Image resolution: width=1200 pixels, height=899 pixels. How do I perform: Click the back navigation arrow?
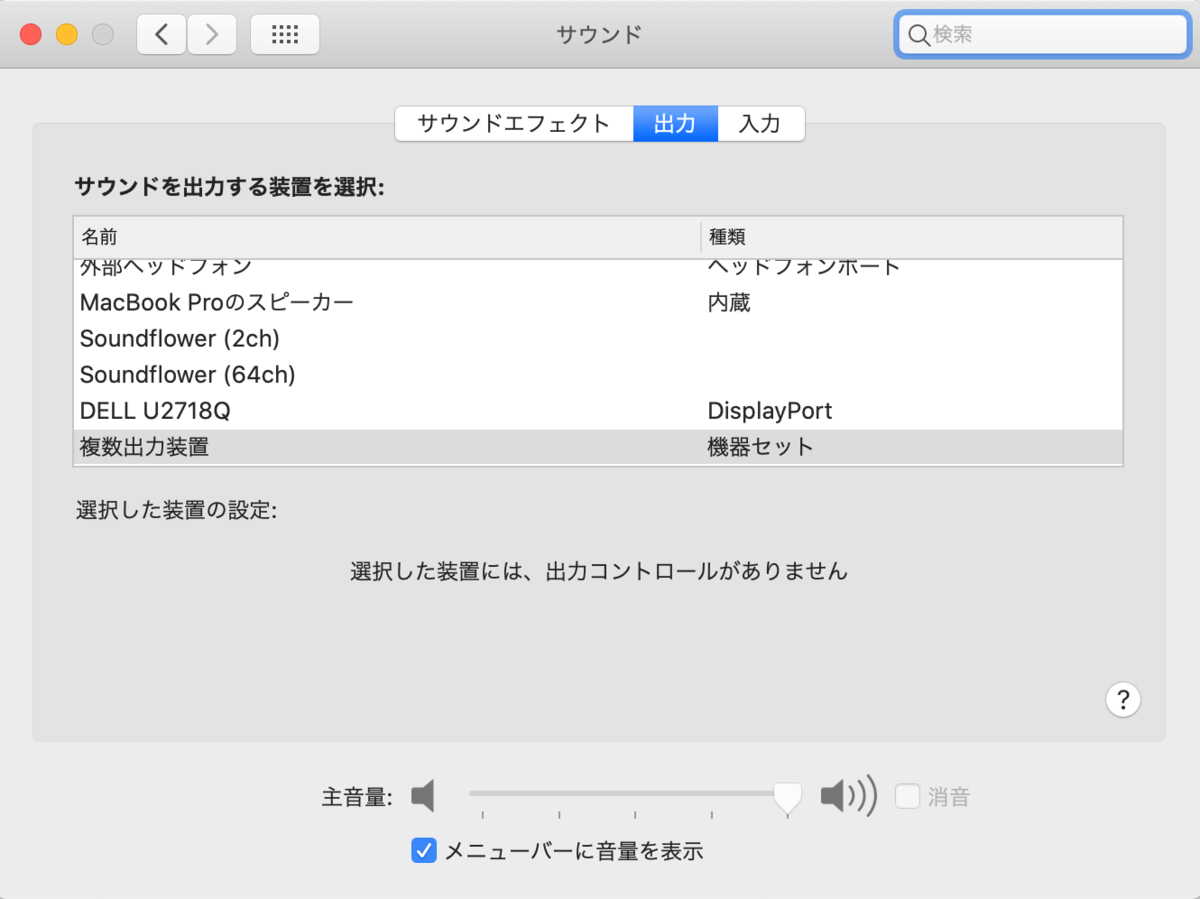(x=161, y=33)
